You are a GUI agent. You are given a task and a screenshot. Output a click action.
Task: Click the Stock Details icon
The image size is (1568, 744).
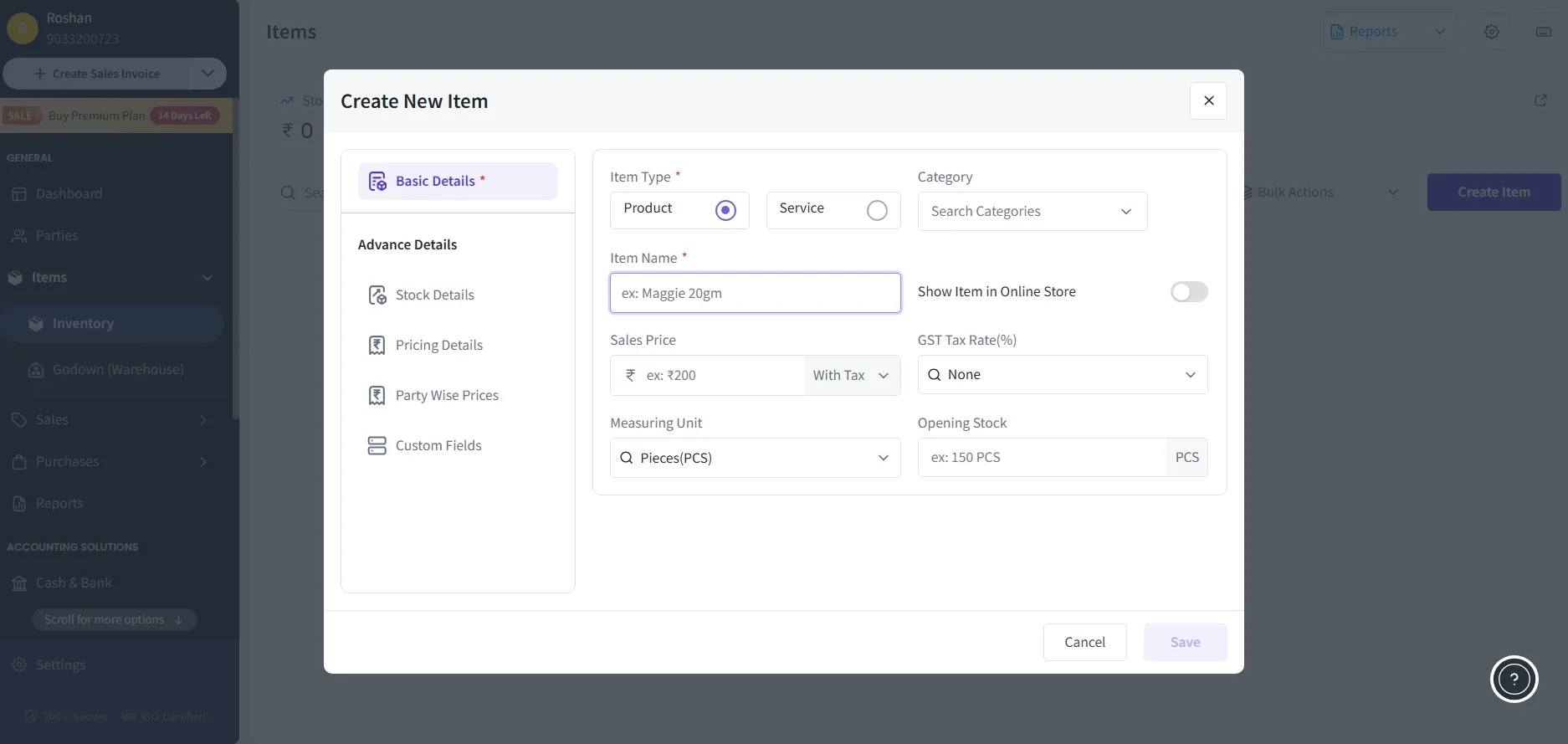(x=377, y=295)
